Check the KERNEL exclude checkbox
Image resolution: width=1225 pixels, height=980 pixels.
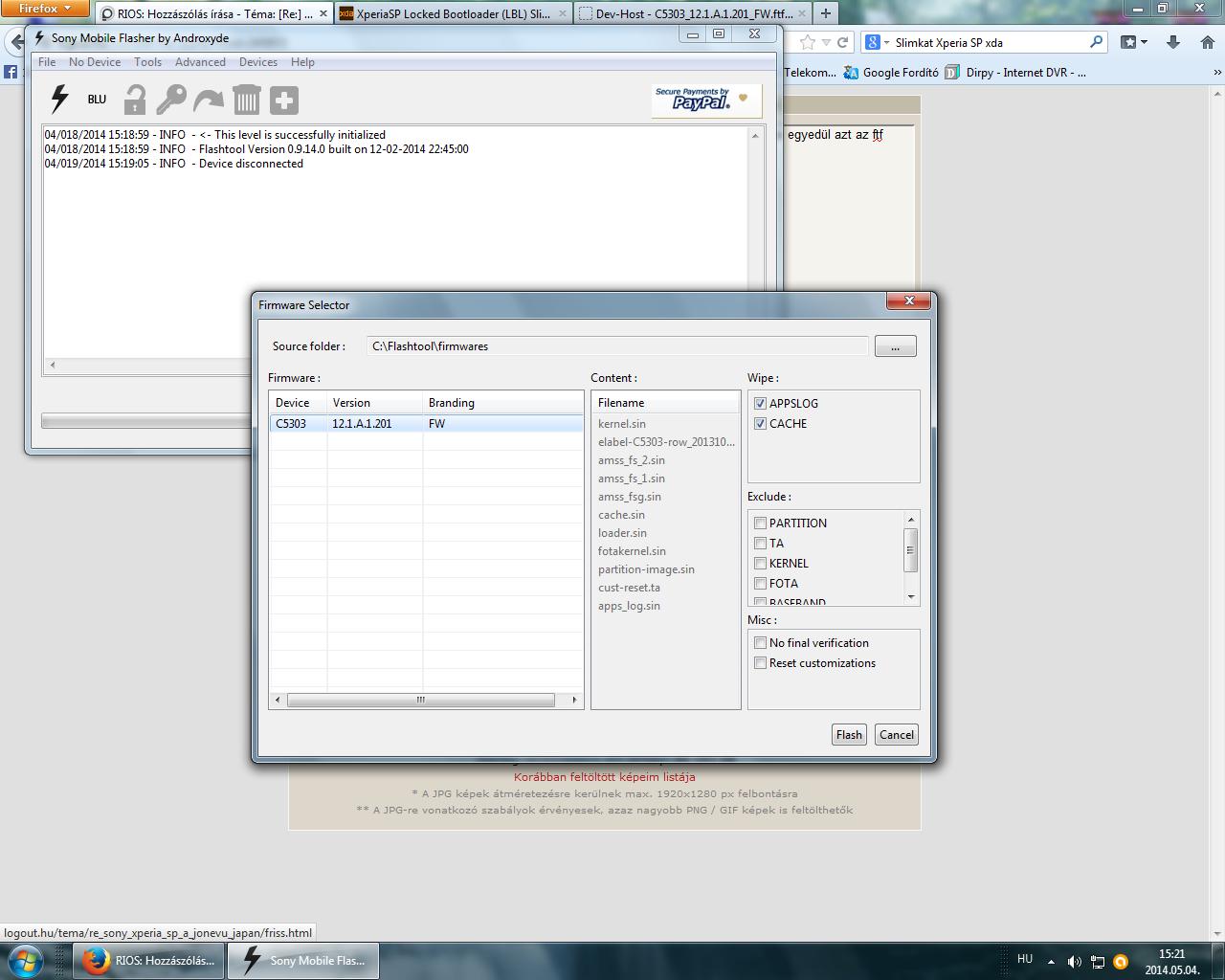760,563
